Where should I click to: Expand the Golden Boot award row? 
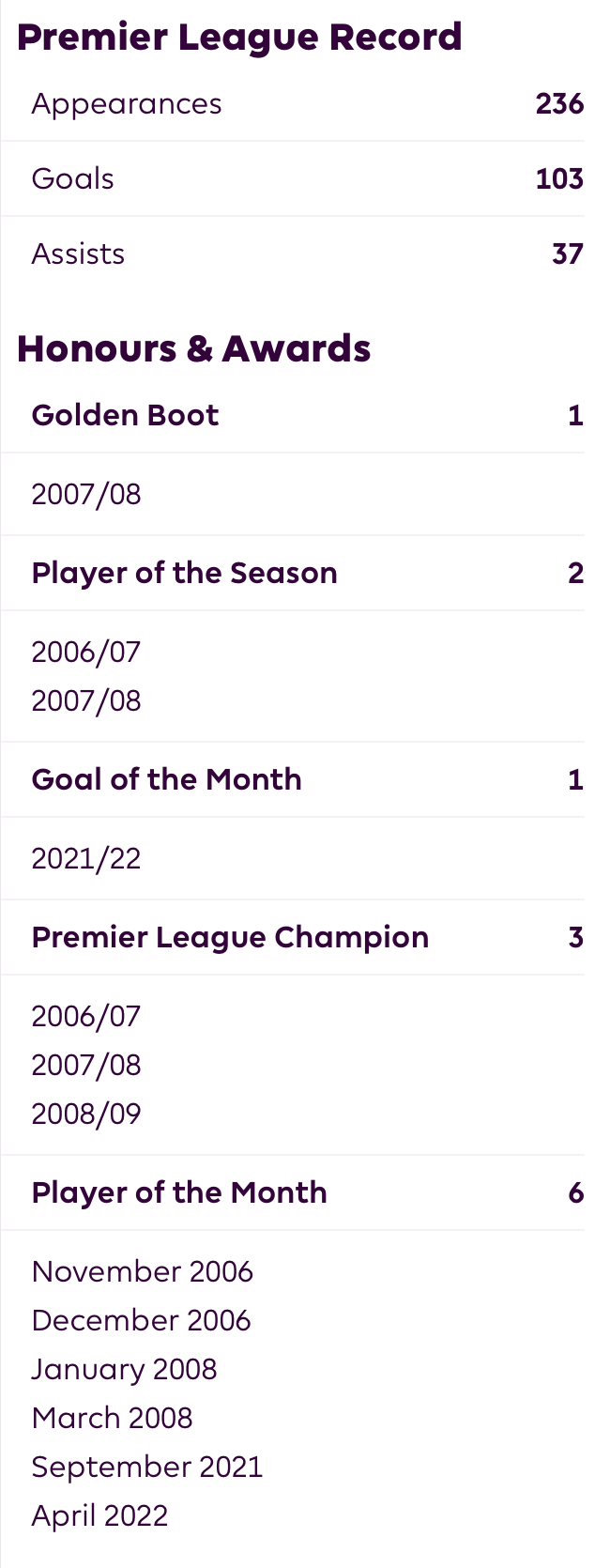click(x=293, y=415)
